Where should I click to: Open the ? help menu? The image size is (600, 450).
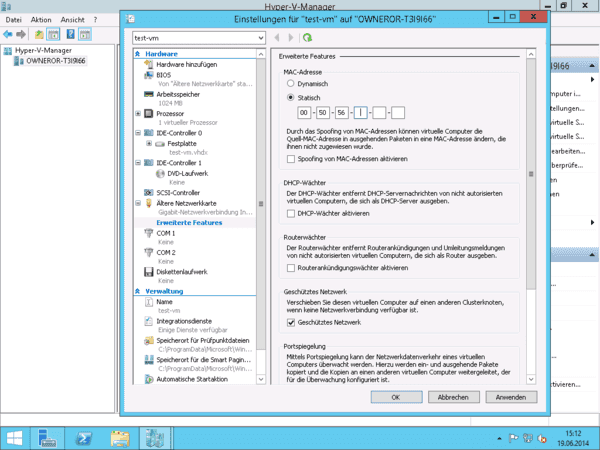point(95,20)
